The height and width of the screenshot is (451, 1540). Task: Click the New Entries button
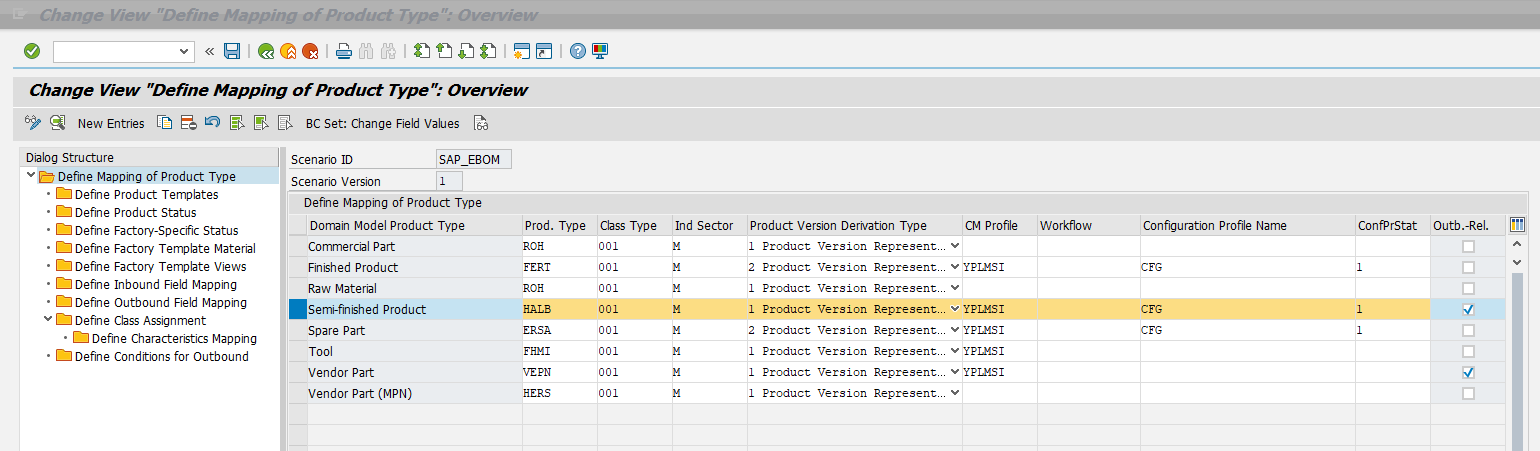111,124
